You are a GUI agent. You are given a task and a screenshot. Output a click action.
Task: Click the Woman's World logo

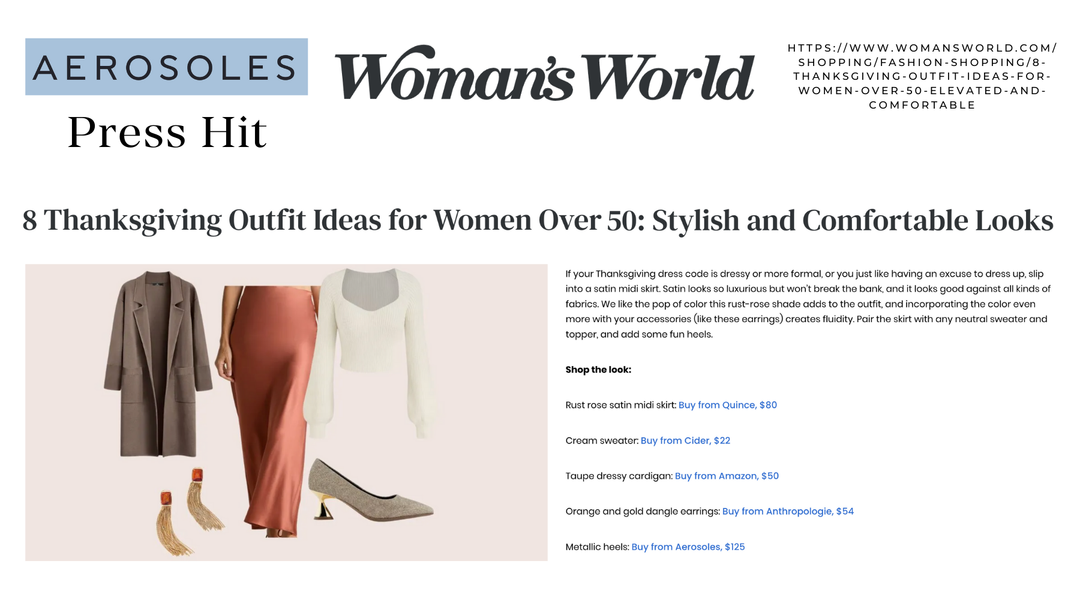tap(544, 74)
